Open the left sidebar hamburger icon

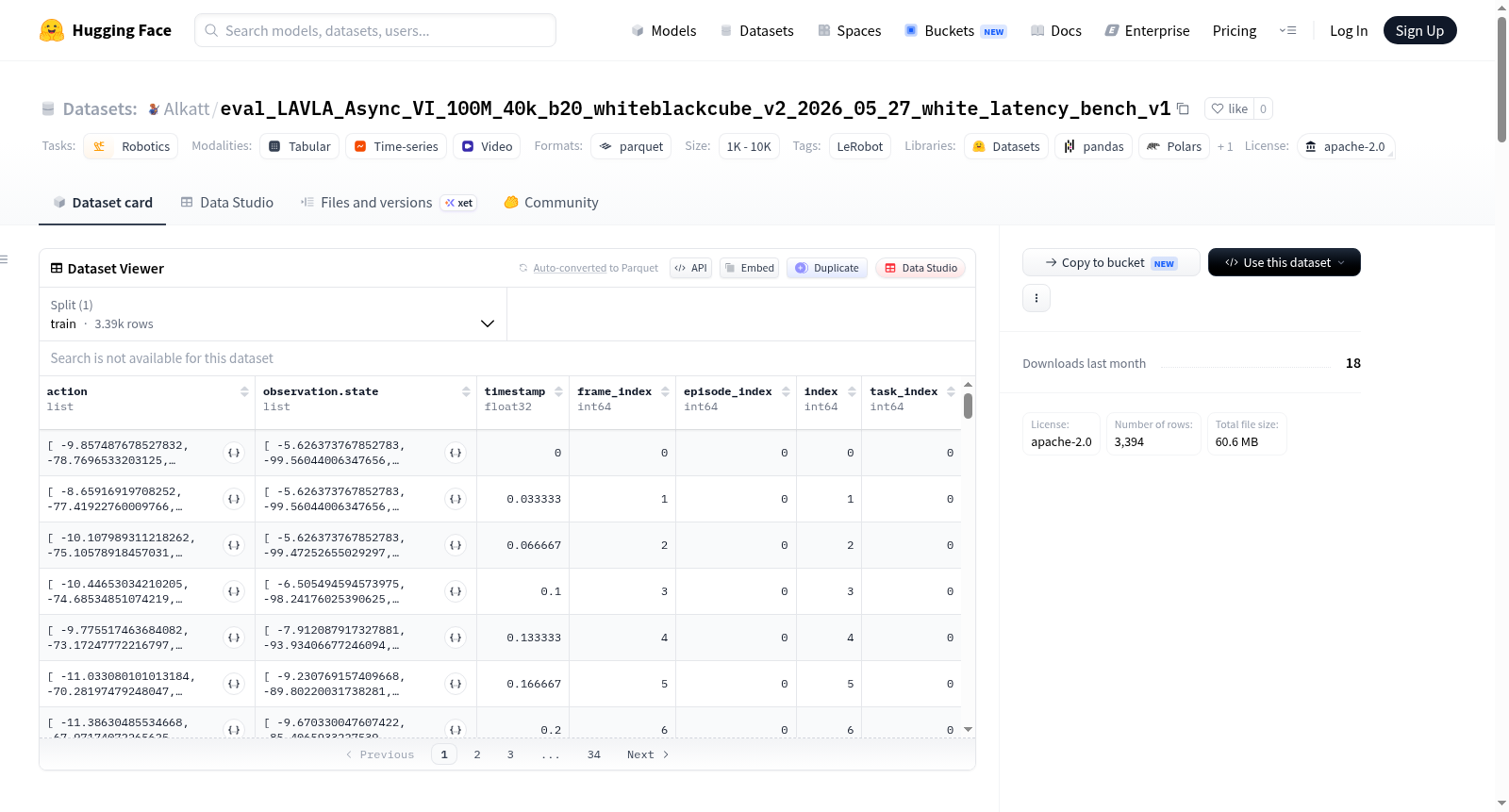click(4, 259)
